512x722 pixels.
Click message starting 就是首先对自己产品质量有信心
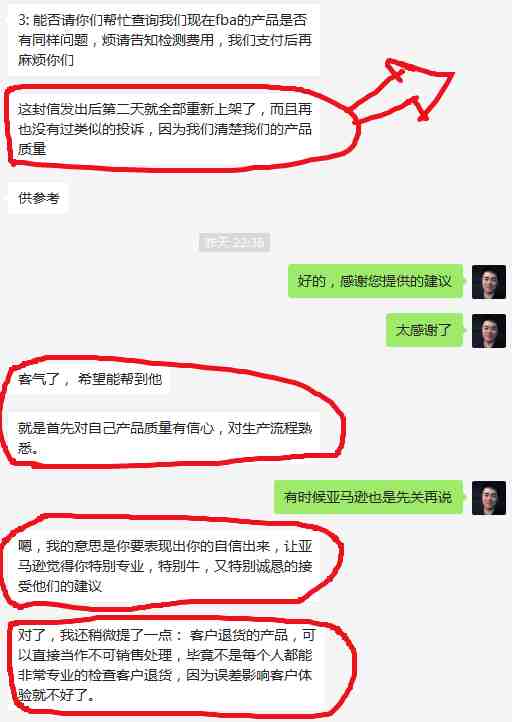164,438
